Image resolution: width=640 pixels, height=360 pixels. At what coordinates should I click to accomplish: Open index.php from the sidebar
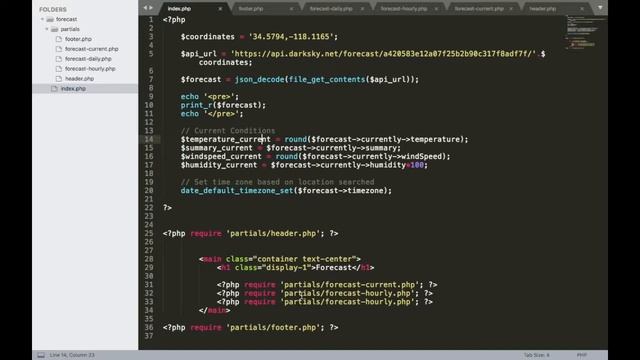pyautogui.click(x=73, y=88)
